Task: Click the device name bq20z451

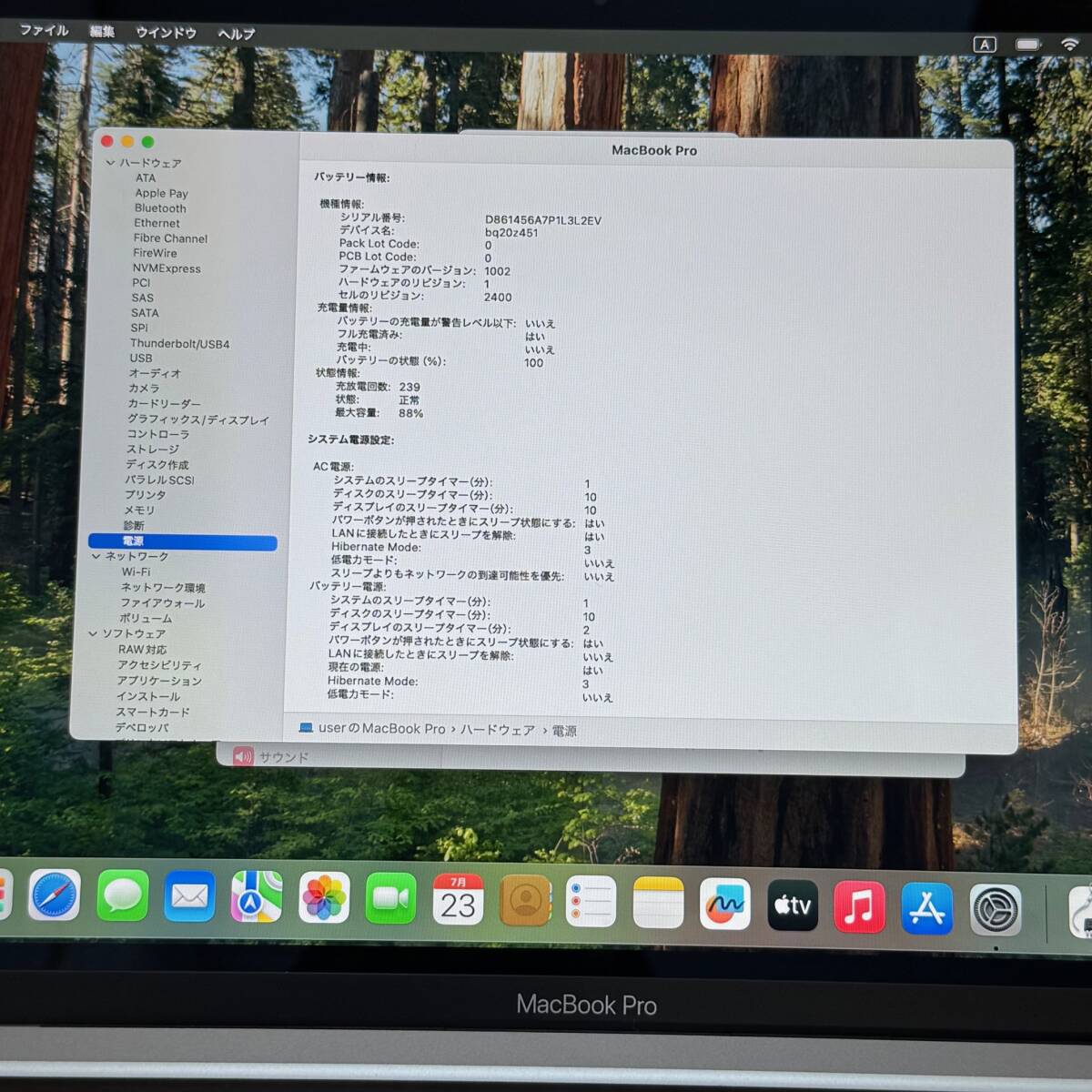Action: (x=511, y=233)
